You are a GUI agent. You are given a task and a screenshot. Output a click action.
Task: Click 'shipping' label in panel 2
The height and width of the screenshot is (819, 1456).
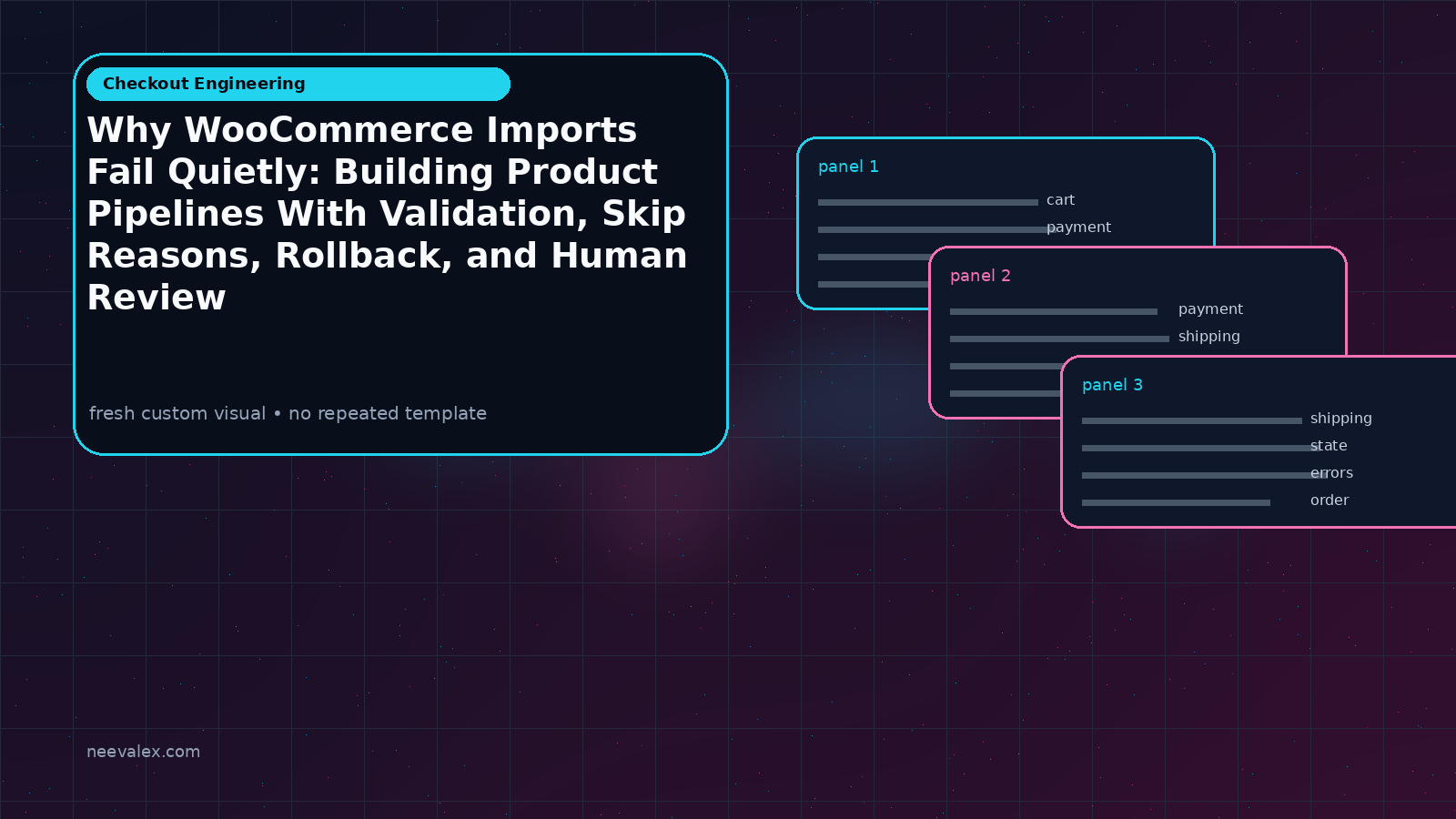(1208, 337)
